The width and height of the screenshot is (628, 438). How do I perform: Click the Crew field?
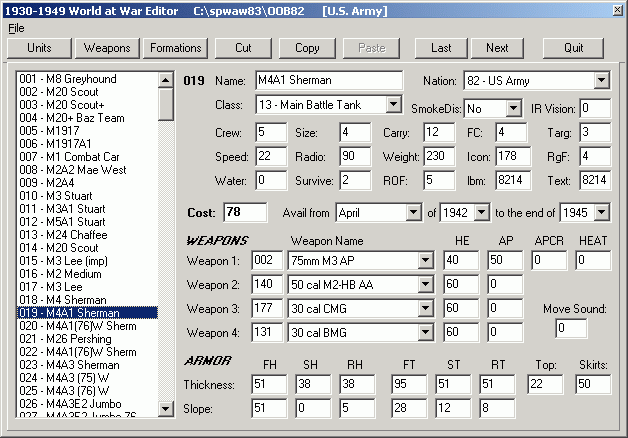tap(271, 133)
